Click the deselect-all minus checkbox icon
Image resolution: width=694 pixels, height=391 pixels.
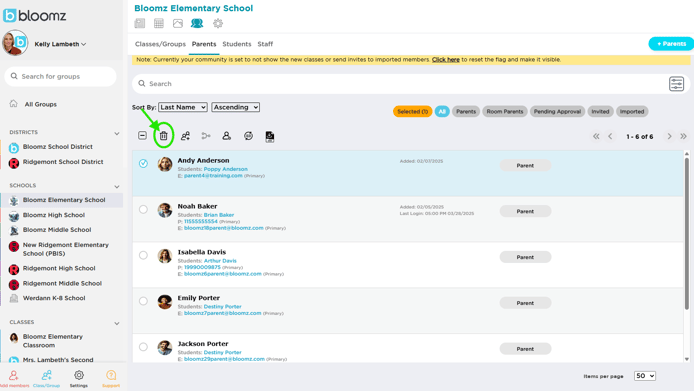[142, 135]
